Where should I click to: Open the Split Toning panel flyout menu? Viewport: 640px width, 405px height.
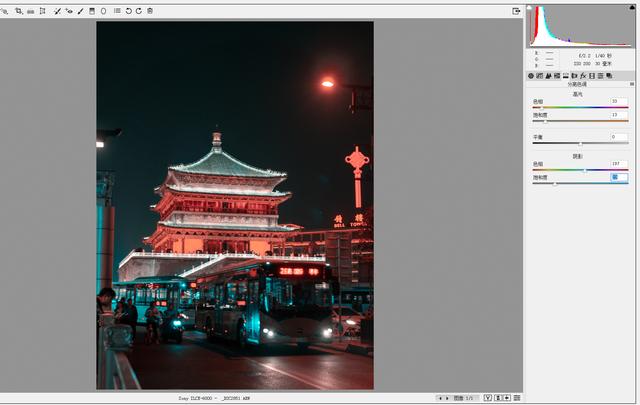[632, 84]
